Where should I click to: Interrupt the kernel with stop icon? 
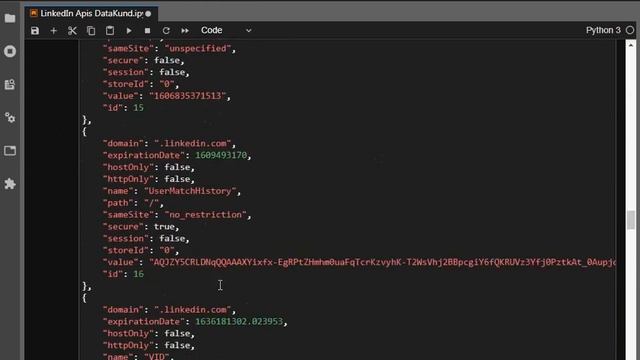[x=147, y=31]
